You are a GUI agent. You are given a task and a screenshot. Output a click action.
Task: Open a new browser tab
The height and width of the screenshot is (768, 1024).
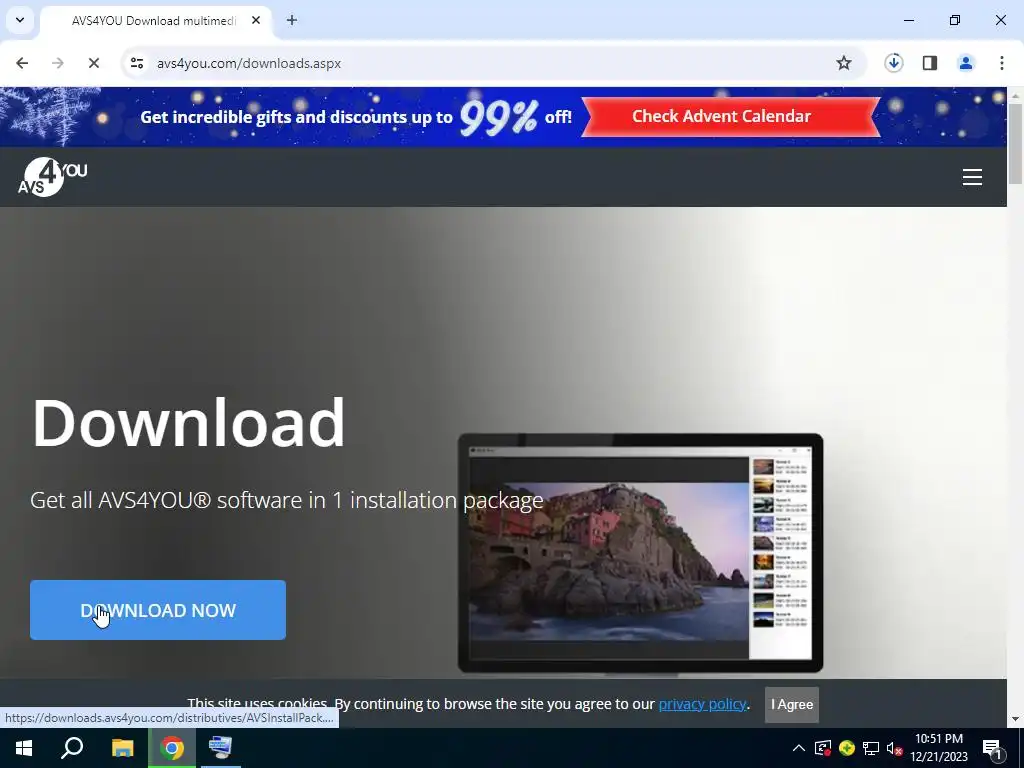coord(292,20)
